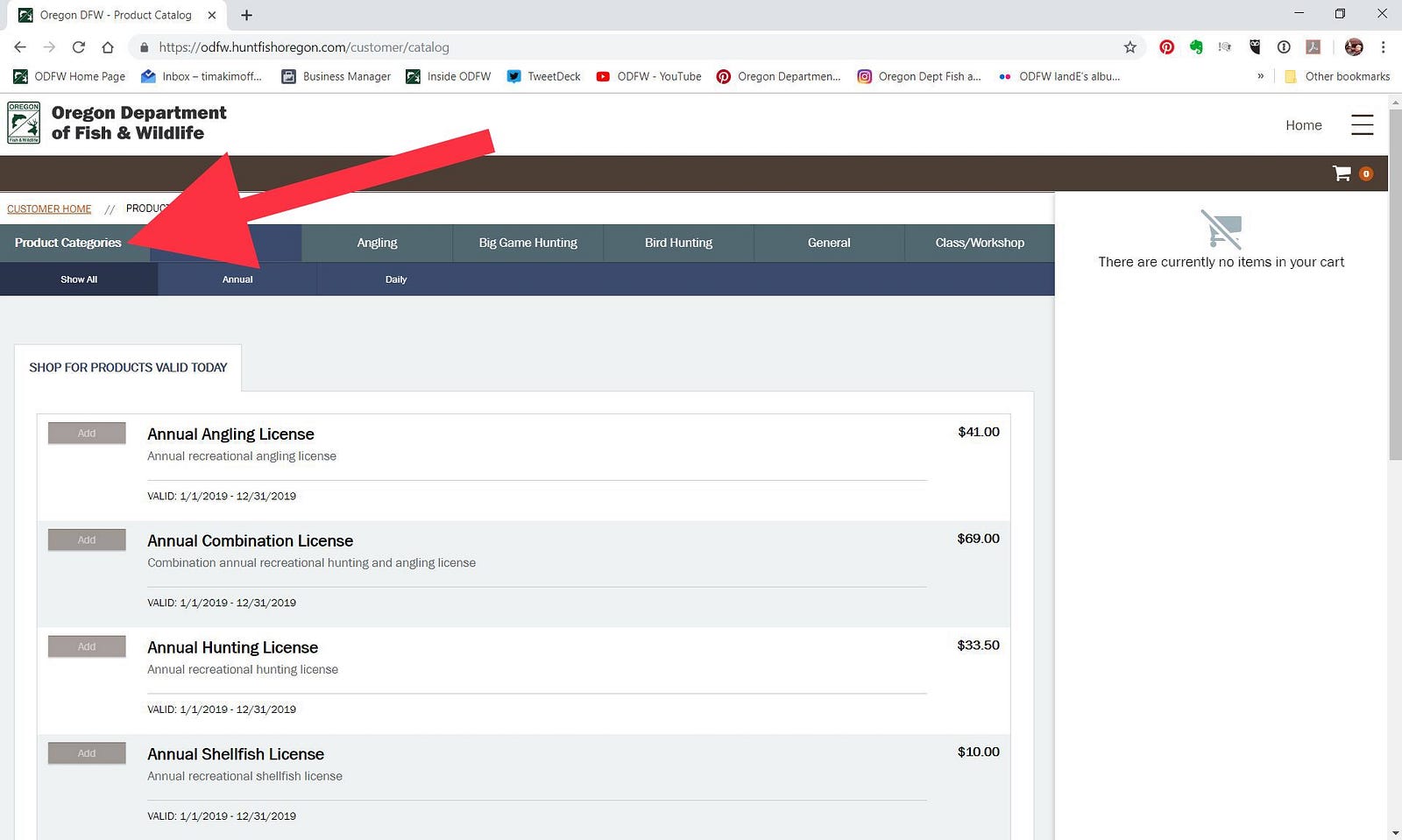The image size is (1402, 840).
Task: Reload the page with refresh icon
Action: click(x=79, y=47)
